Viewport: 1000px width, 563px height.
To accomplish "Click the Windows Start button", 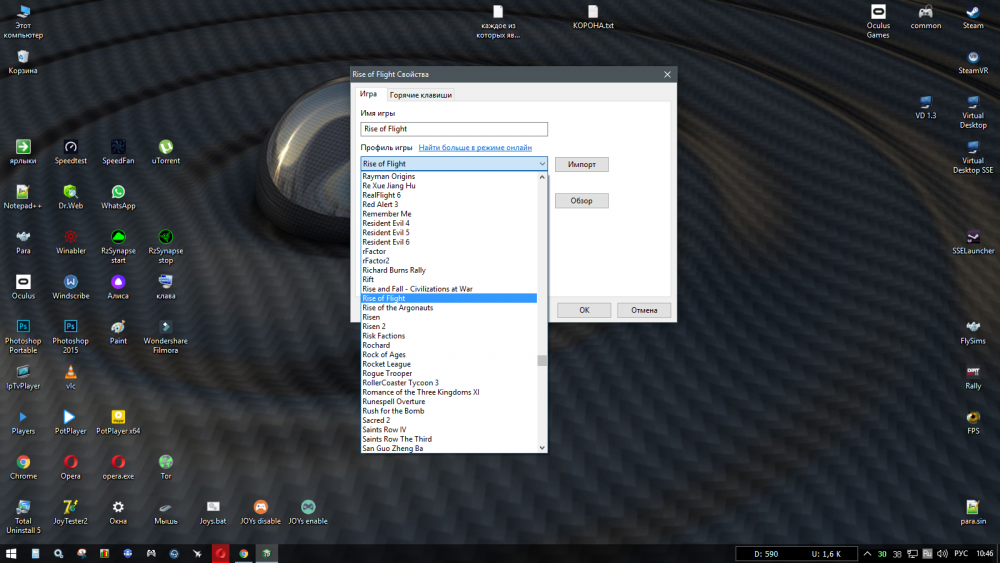I will coord(11,553).
